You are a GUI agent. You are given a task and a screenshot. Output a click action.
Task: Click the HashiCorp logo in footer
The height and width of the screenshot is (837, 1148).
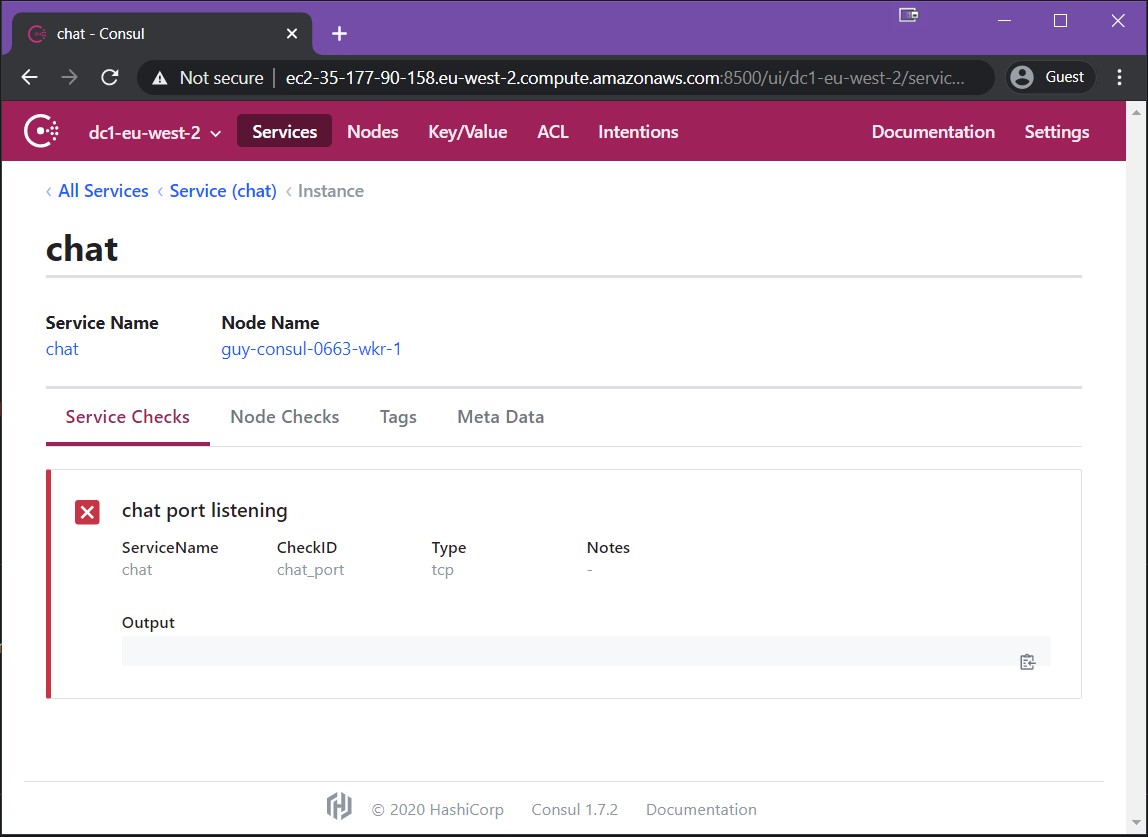tap(339, 806)
